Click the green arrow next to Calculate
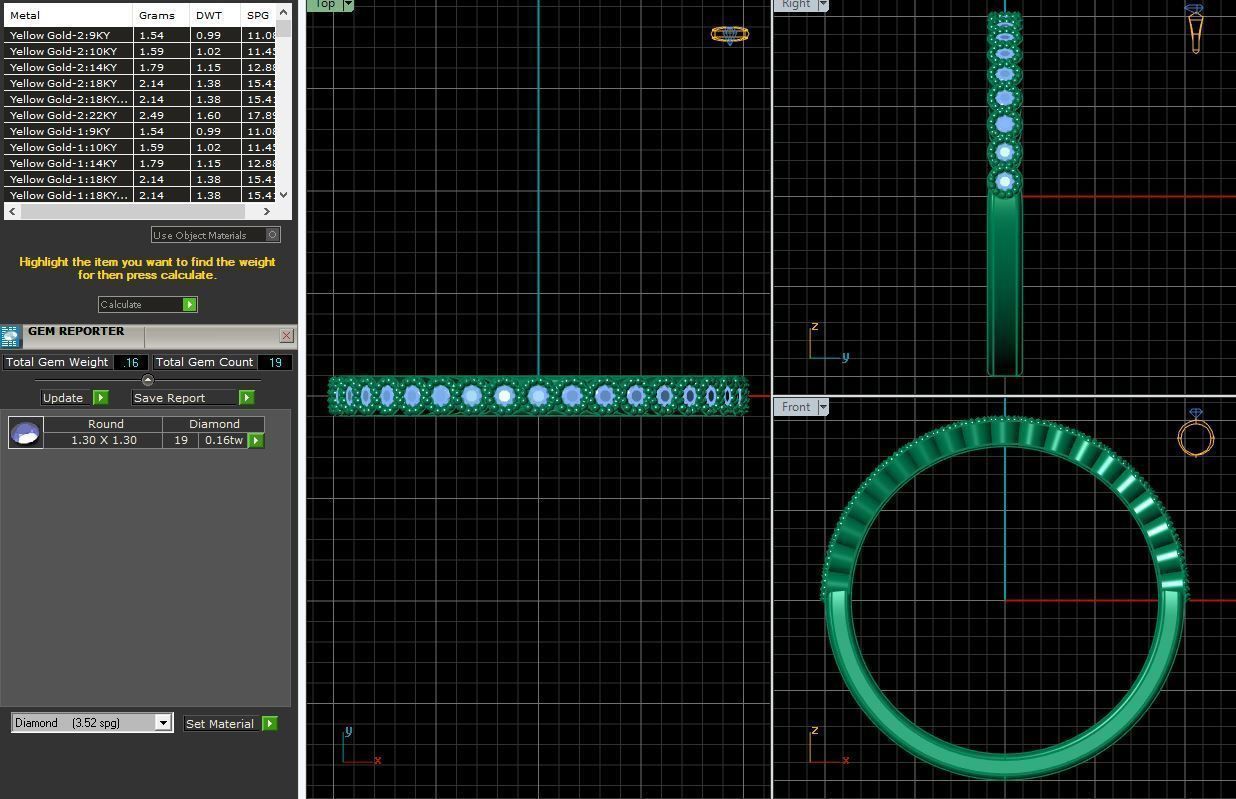This screenshot has width=1236, height=799. (190, 304)
